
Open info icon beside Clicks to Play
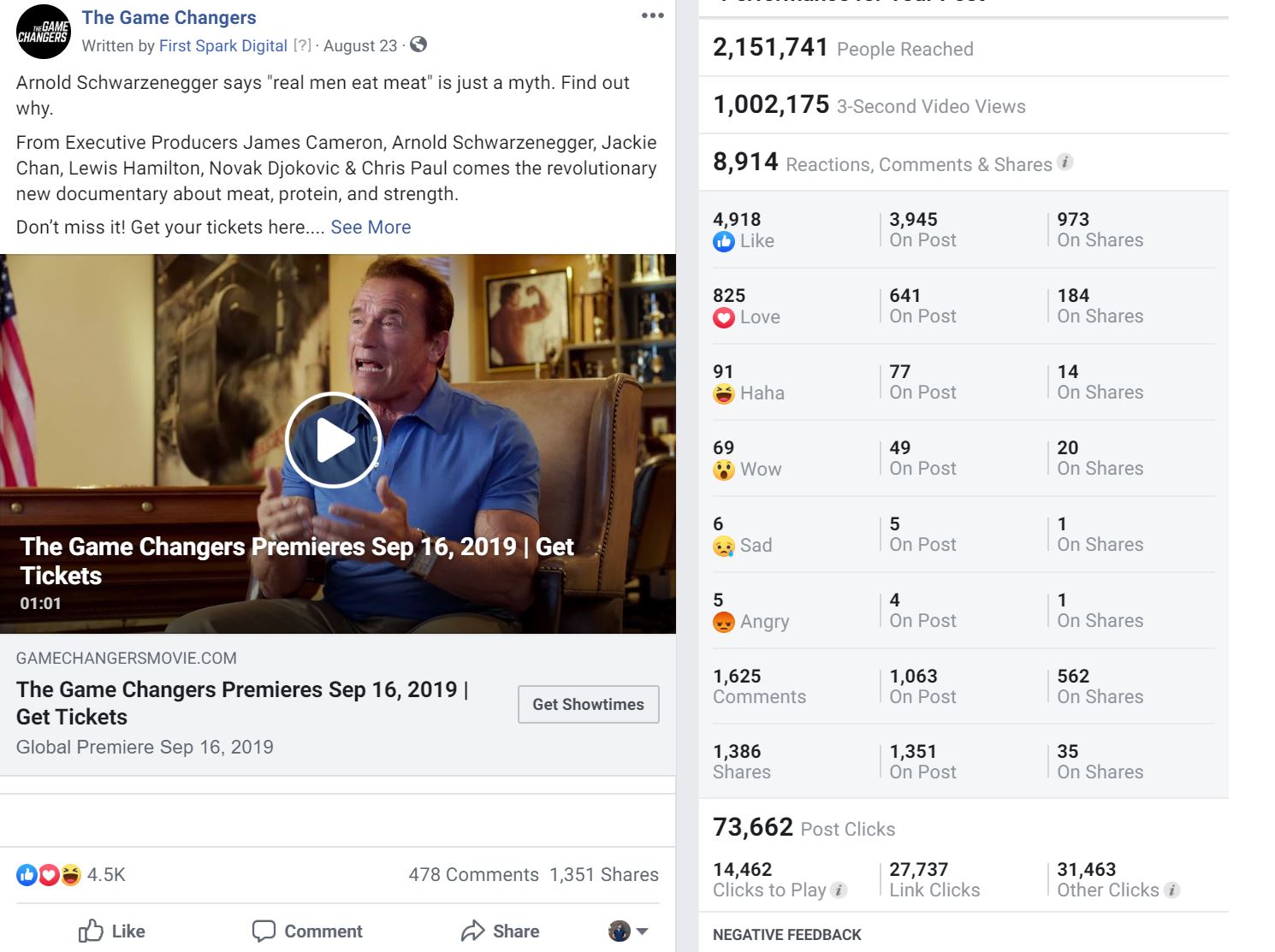point(839,890)
